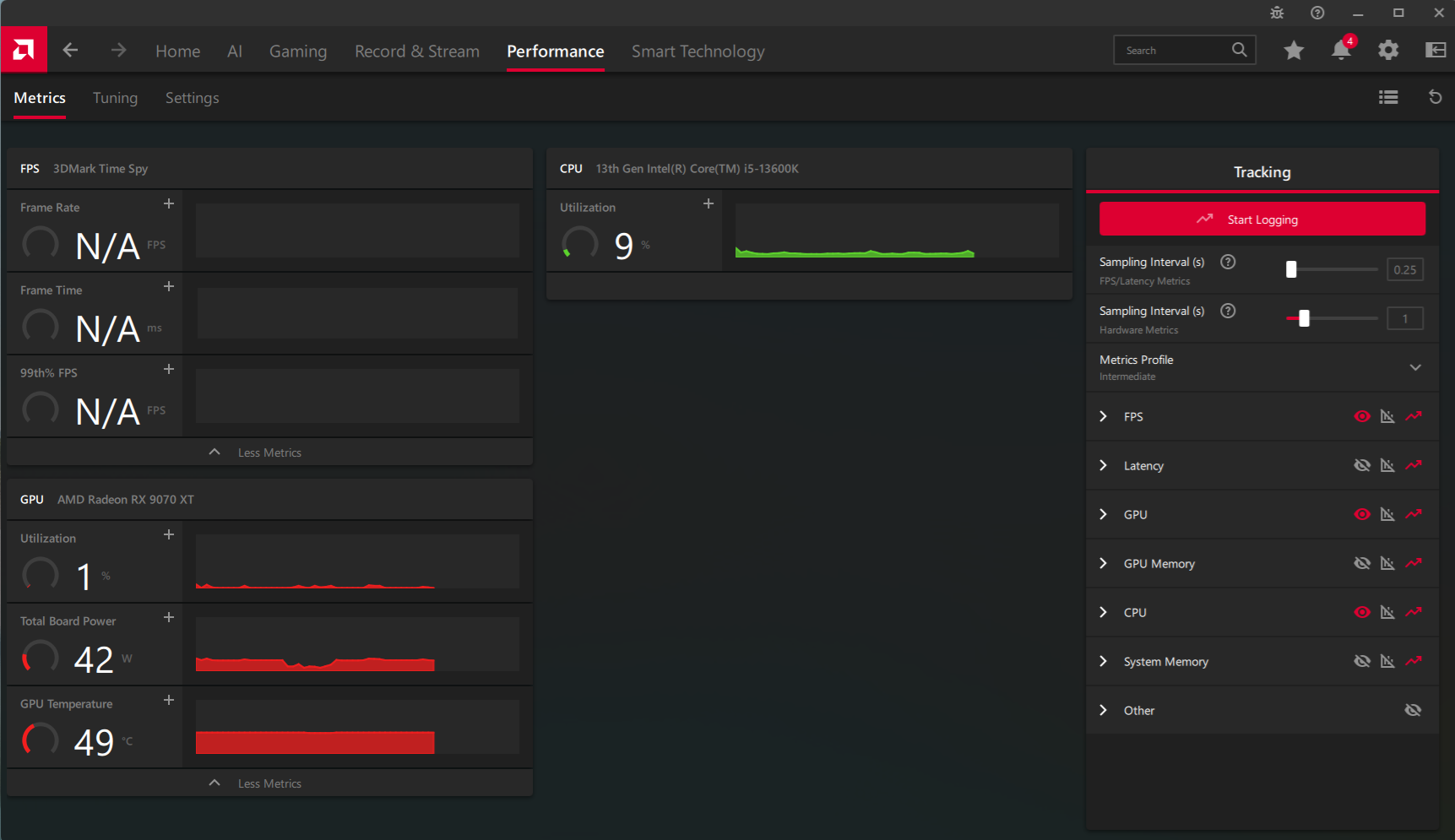Show Latency metrics with eye icon
Viewport: 1455px width, 840px height.
(1362, 465)
